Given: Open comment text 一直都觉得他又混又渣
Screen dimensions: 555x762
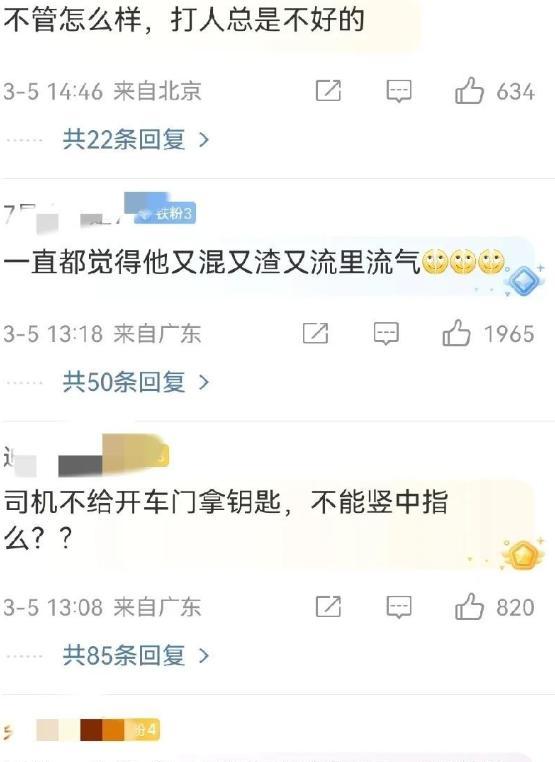Looking at the screenshot, I should [212, 262].
